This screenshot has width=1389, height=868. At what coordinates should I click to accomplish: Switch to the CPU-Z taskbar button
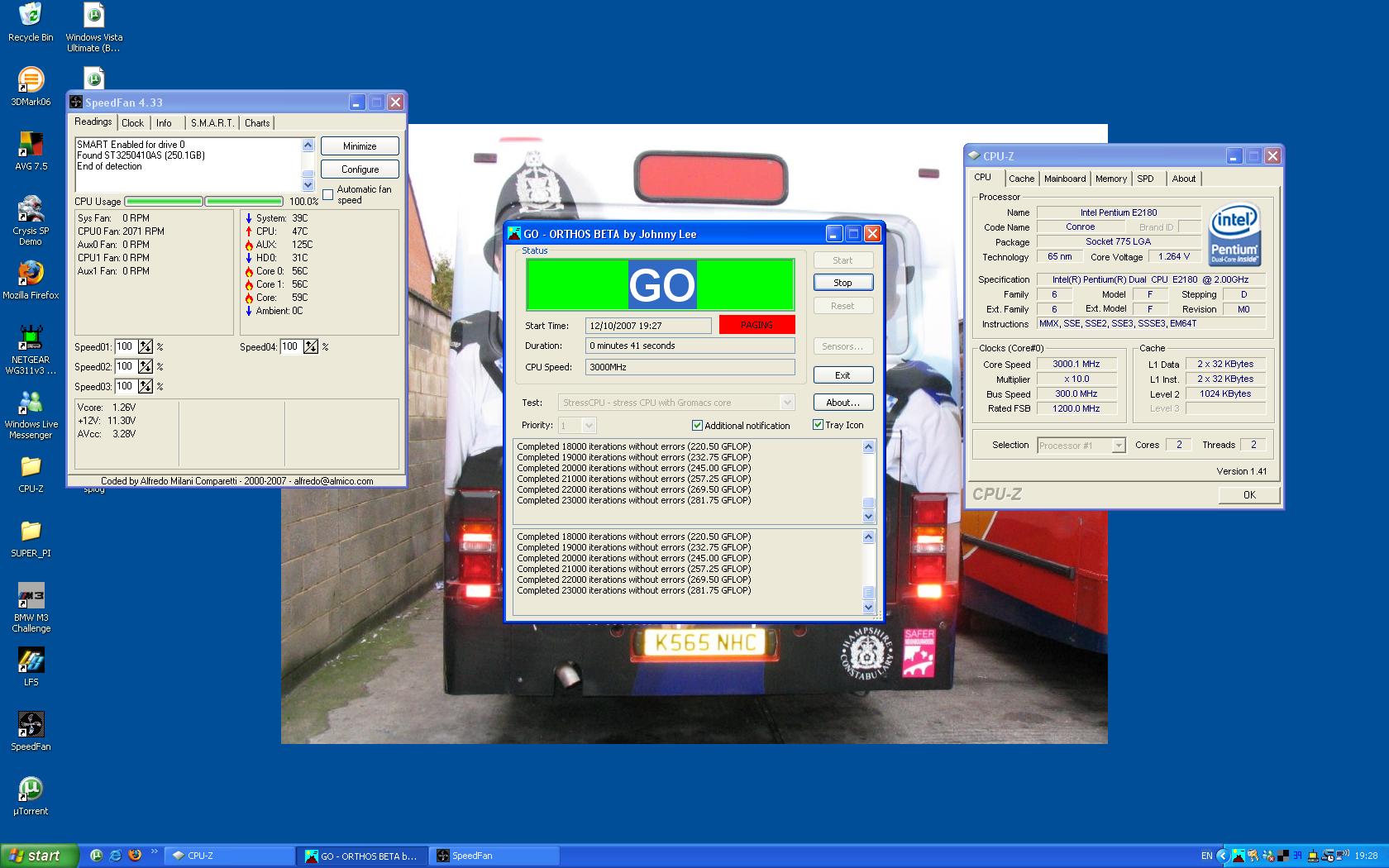coord(230,856)
